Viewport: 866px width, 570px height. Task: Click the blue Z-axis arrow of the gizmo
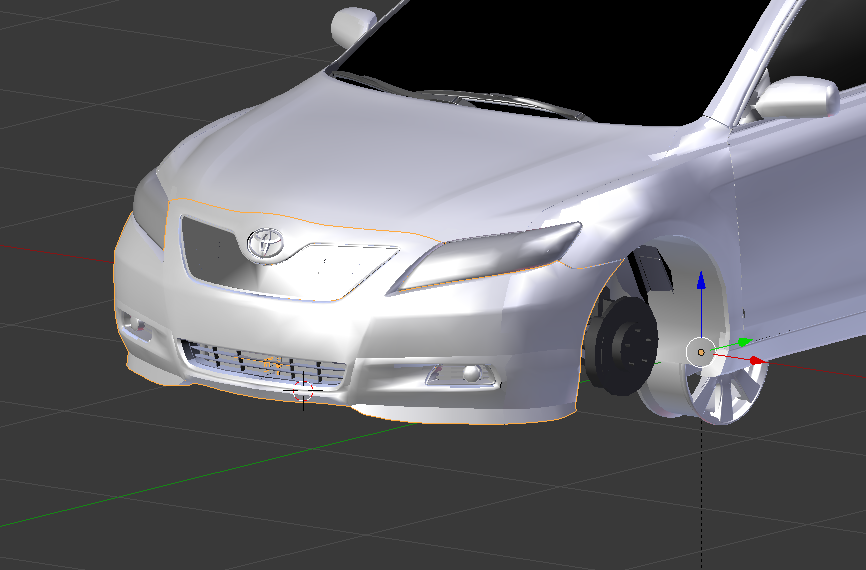point(701,280)
